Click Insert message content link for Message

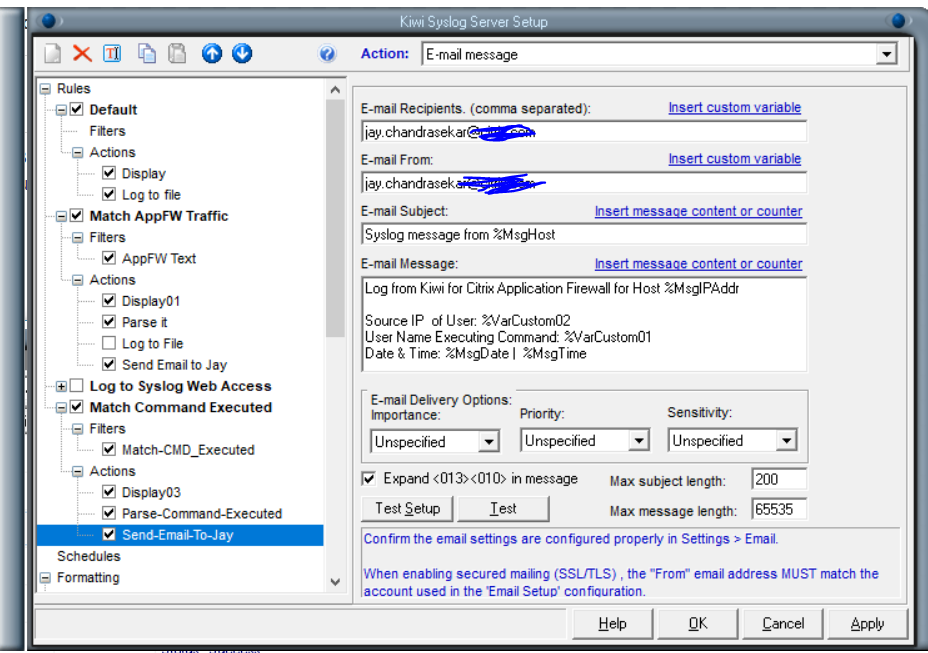click(x=698, y=264)
